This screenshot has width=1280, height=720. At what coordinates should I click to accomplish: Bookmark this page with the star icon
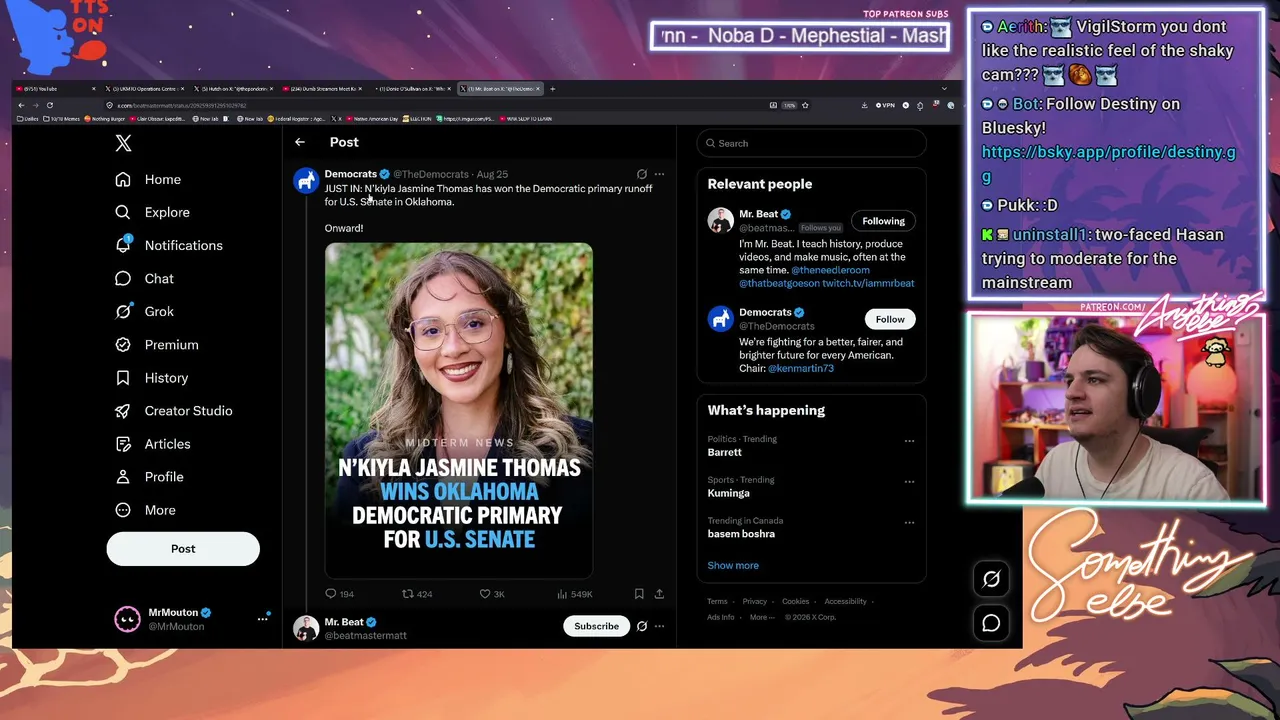(x=805, y=105)
